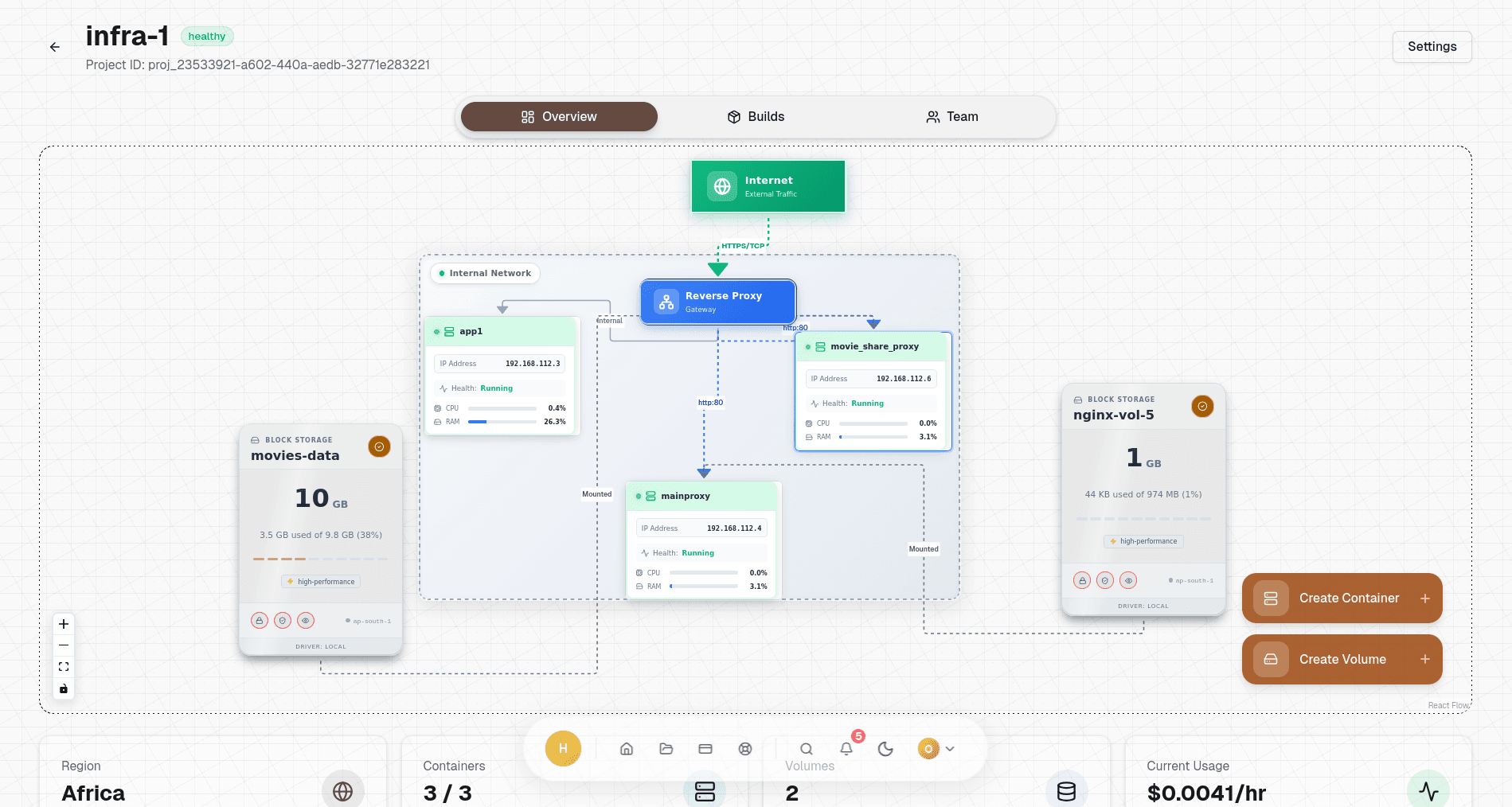The image size is (1512, 807).
Task: Toggle the lock icon on nginx-vol-5
Action: (1081, 580)
